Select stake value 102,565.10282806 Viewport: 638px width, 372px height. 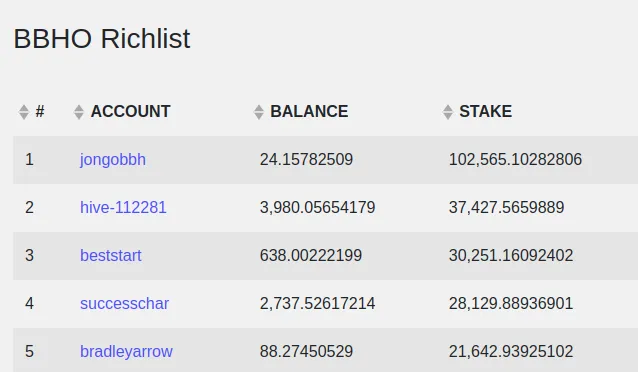point(516,160)
